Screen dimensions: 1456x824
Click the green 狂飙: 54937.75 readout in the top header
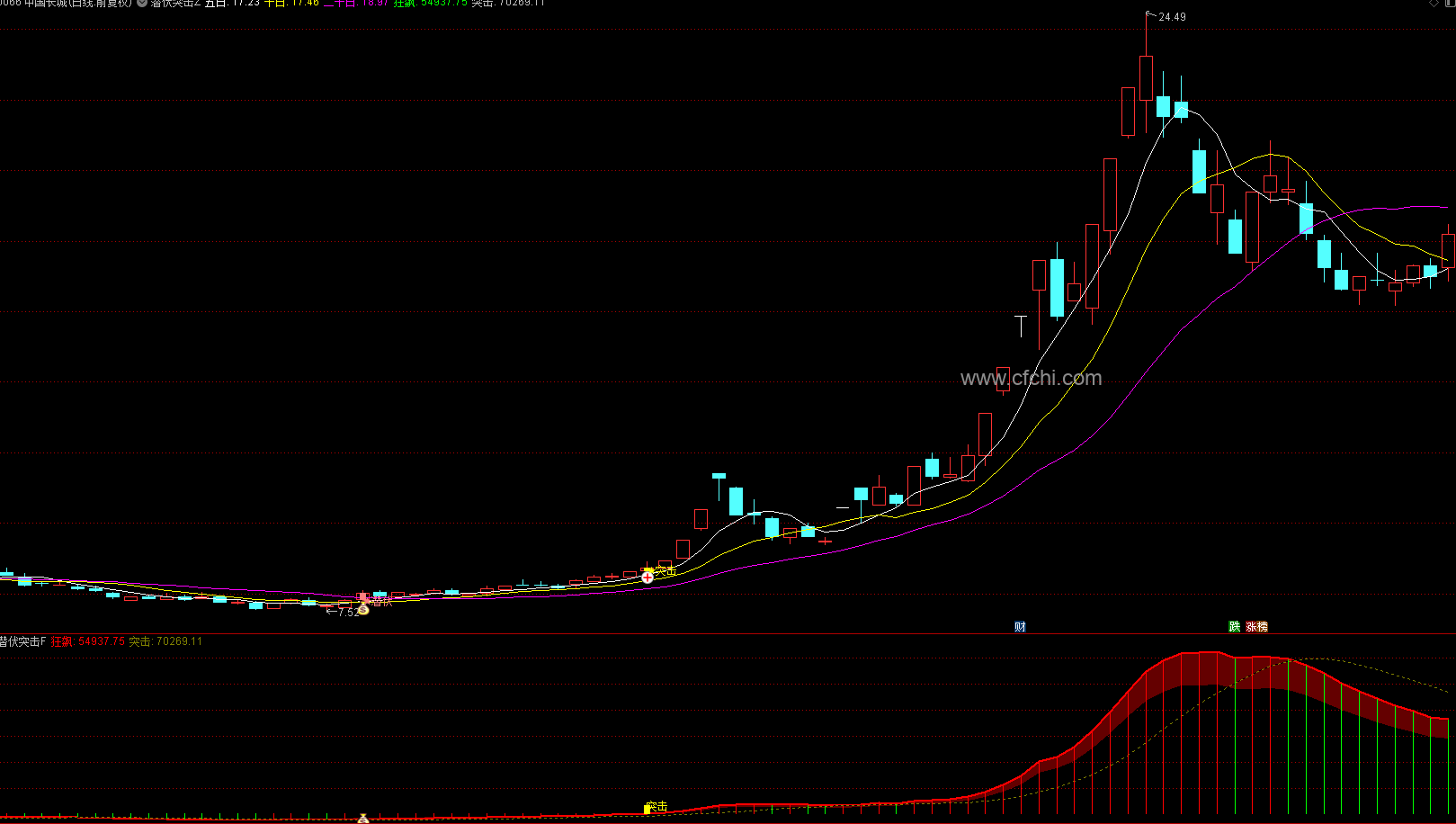[x=431, y=3]
